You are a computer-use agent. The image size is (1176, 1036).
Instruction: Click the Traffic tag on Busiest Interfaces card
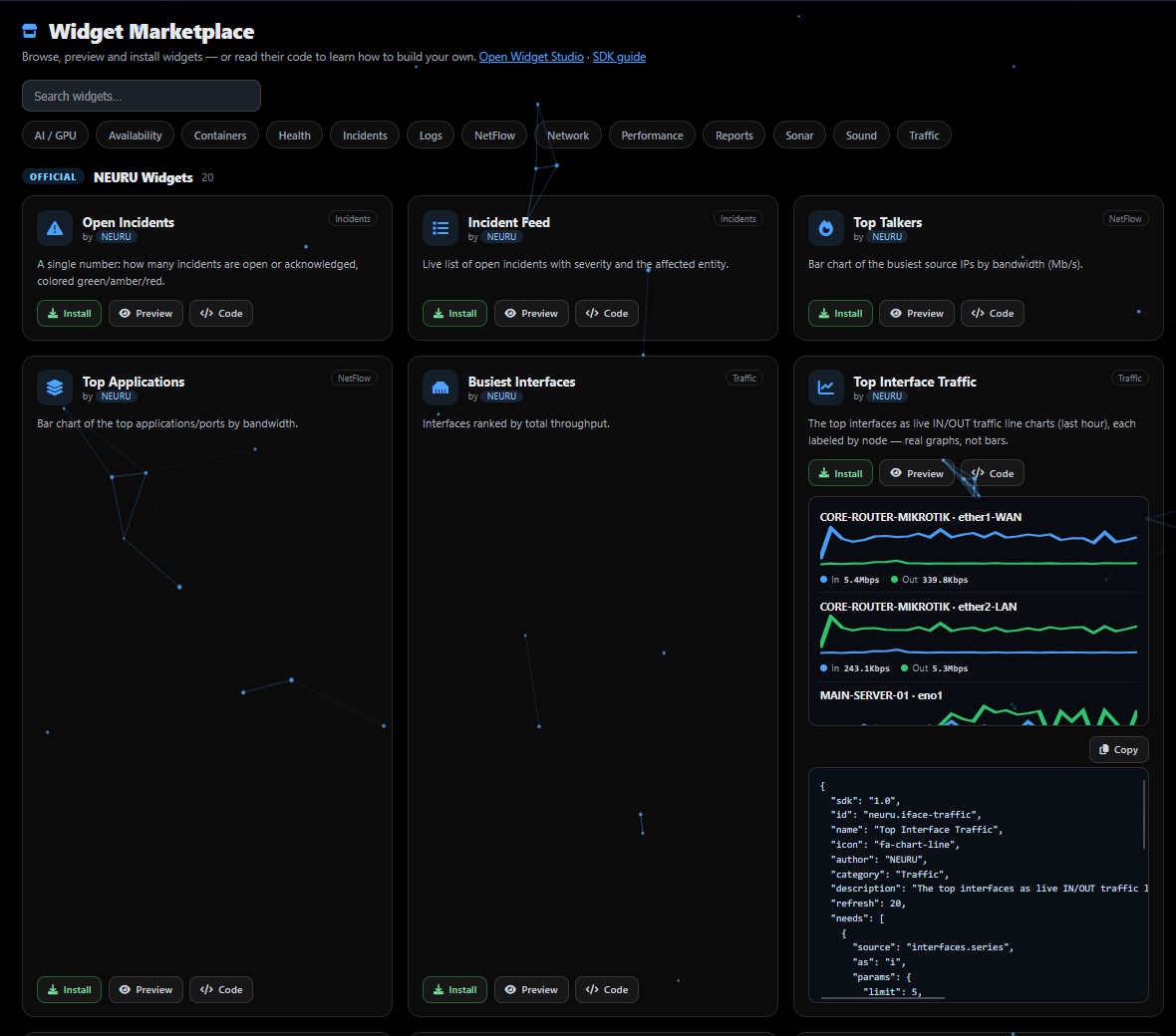pyautogui.click(x=744, y=379)
